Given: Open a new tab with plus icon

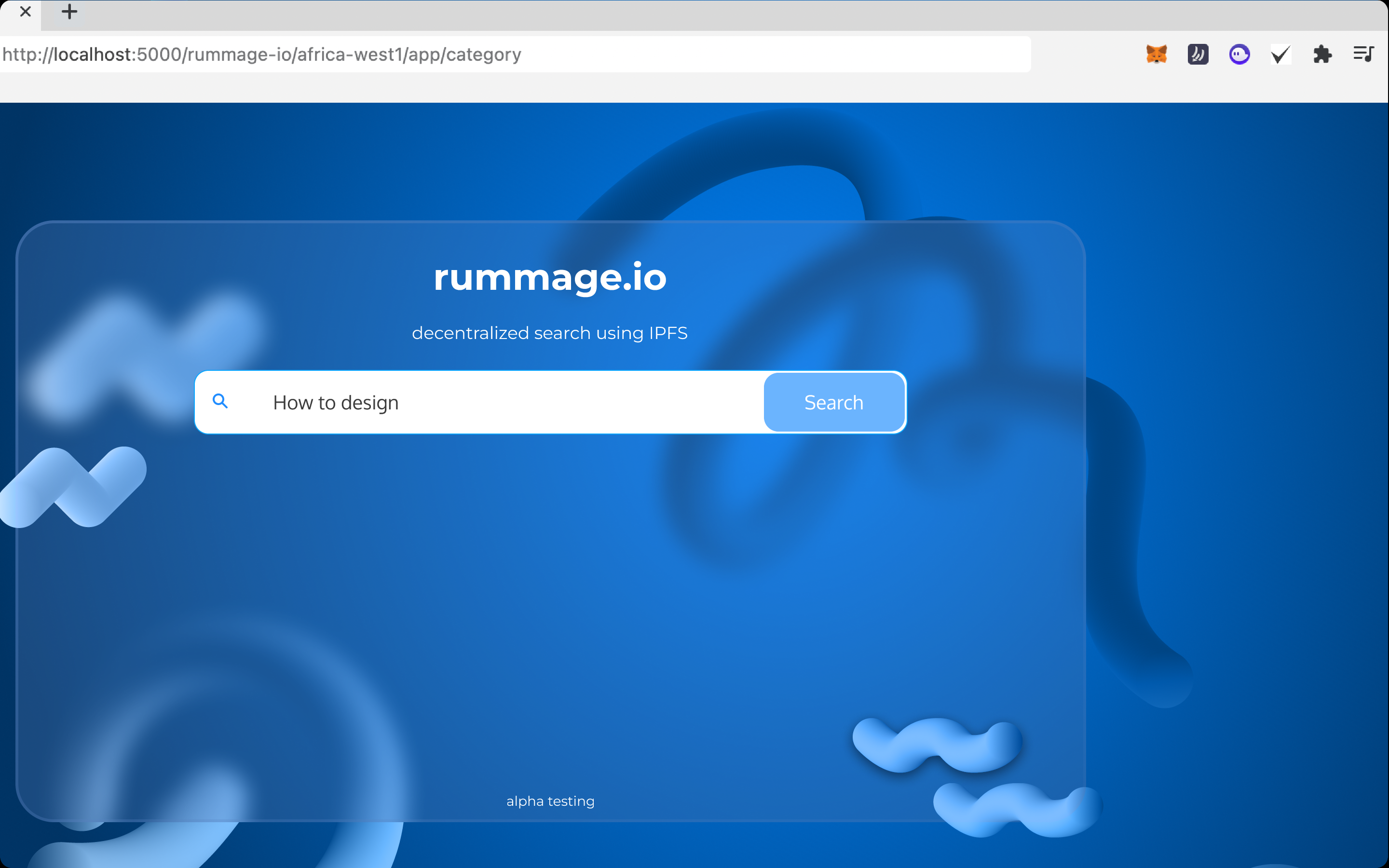Looking at the screenshot, I should 69,12.
